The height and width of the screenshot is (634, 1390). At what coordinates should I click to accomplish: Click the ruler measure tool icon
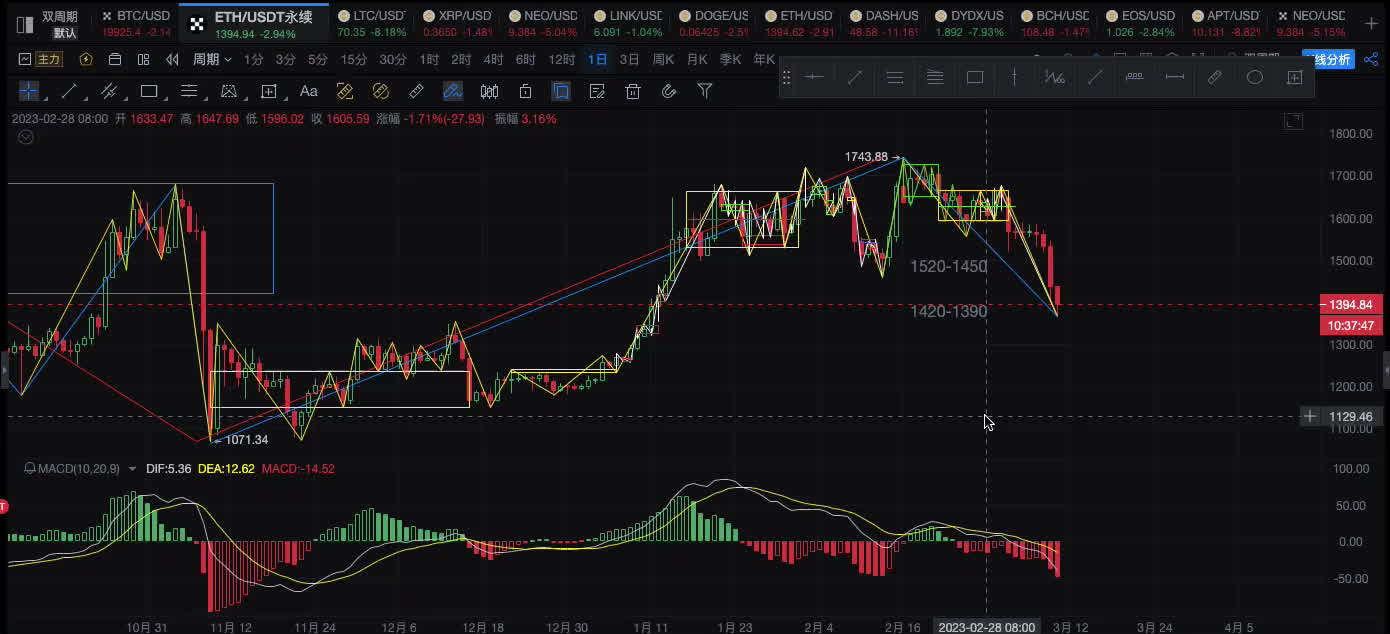[417, 91]
